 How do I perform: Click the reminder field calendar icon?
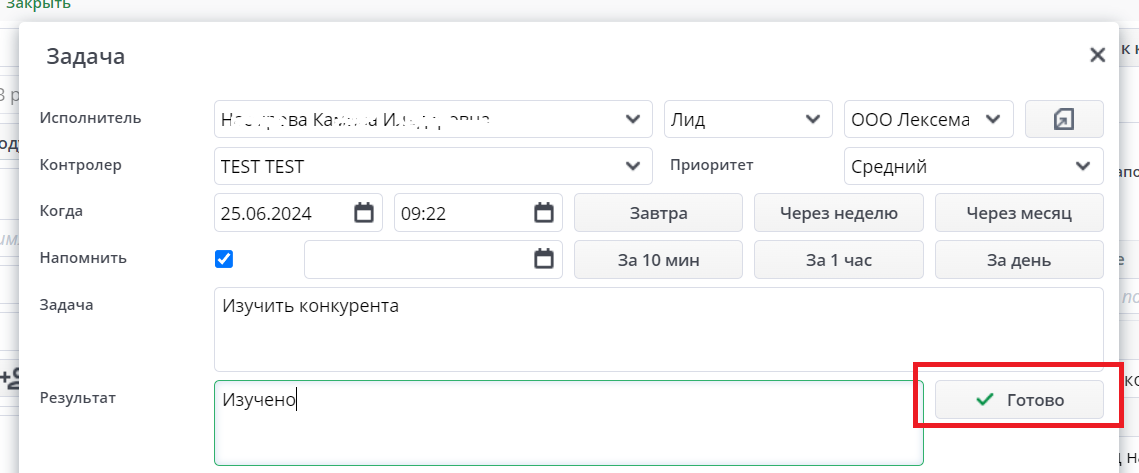pyautogui.click(x=544, y=258)
